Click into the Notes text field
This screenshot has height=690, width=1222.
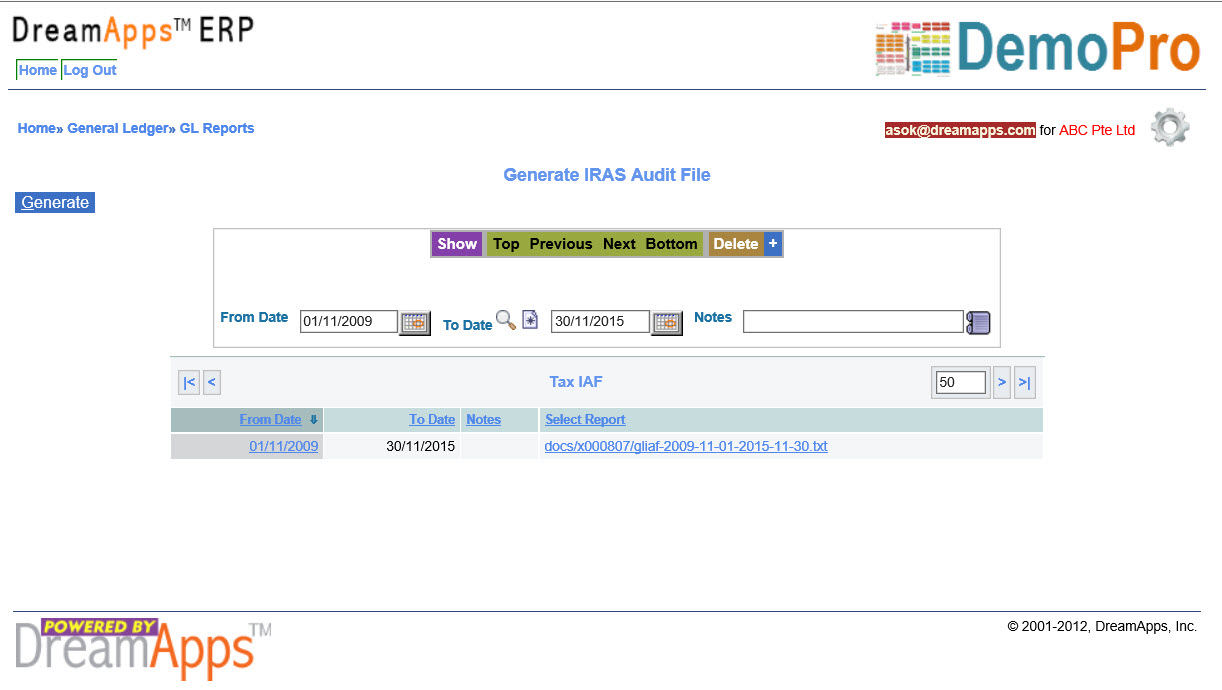(x=853, y=321)
